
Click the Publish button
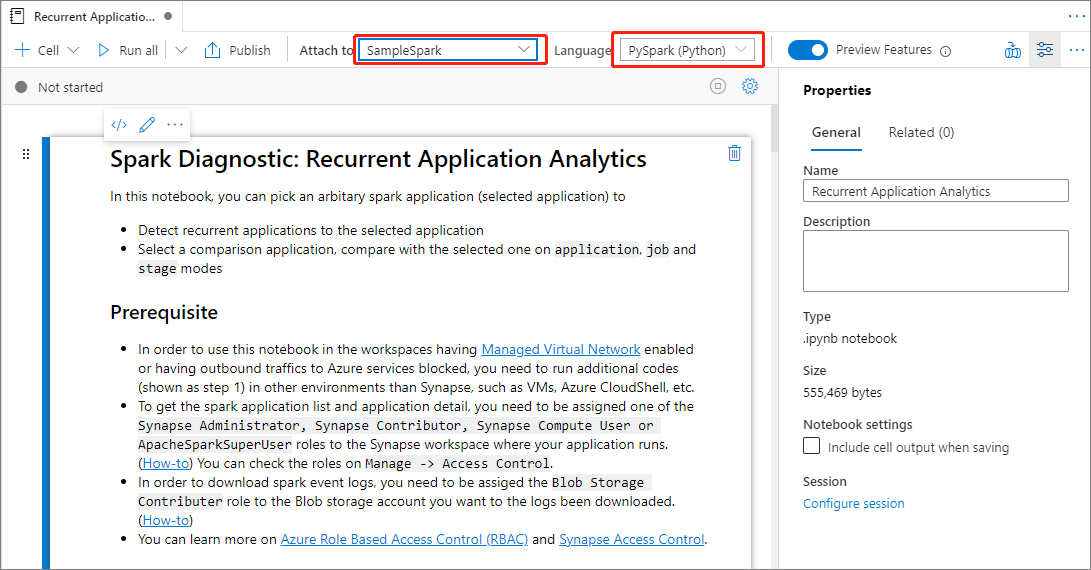(x=238, y=50)
